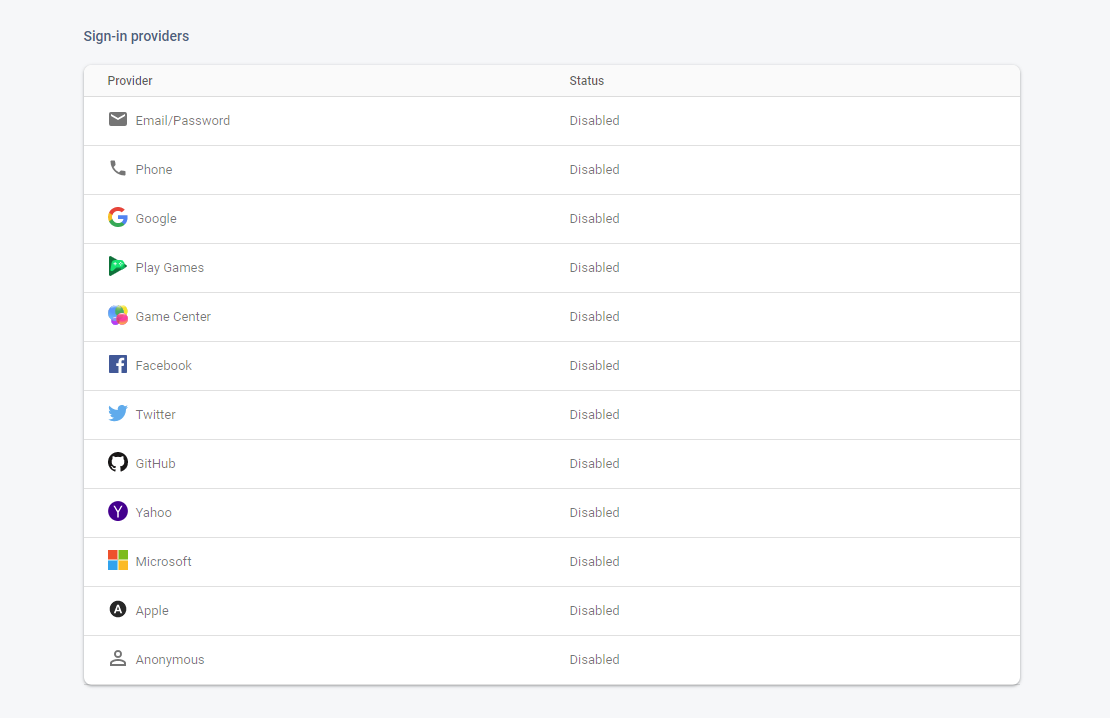The image size is (1110, 718).
Task: Click the Play Games icon
Action: [x=118, y=267]
